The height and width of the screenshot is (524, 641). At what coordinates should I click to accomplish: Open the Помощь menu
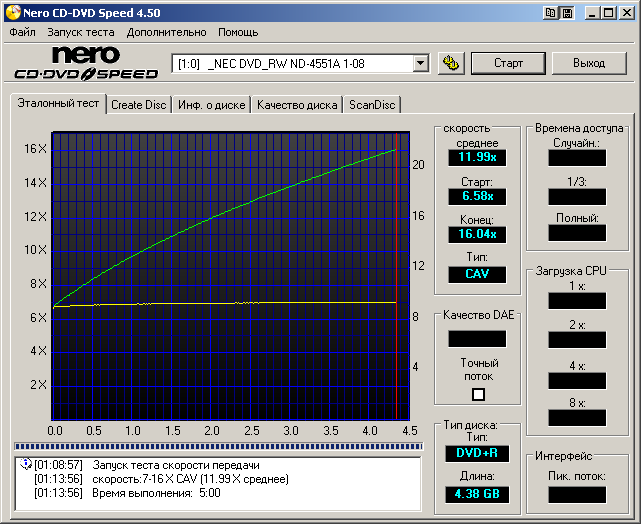[238, 32]
